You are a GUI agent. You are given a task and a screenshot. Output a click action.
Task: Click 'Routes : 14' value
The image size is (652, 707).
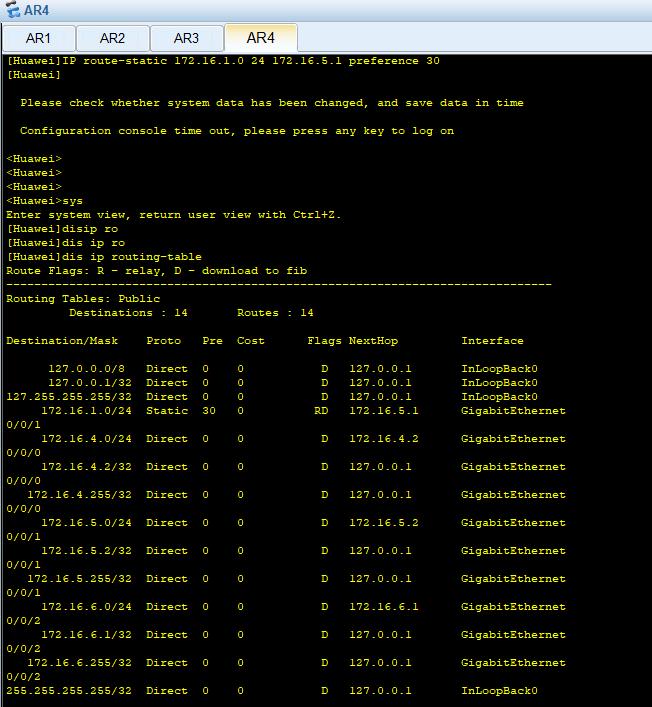[x=275, y=312]
